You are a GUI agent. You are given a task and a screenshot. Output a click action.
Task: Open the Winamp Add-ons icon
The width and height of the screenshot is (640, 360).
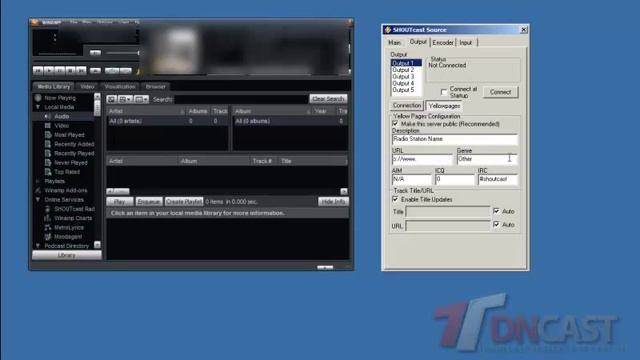point(38,191)
